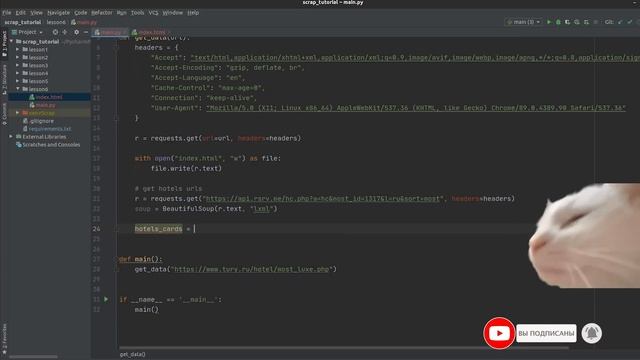Click the scrap_tutorial breadcrumb in navigation bar
Image resolution: width=640 pixels, height=360 pixels.
tap(23, 22)
